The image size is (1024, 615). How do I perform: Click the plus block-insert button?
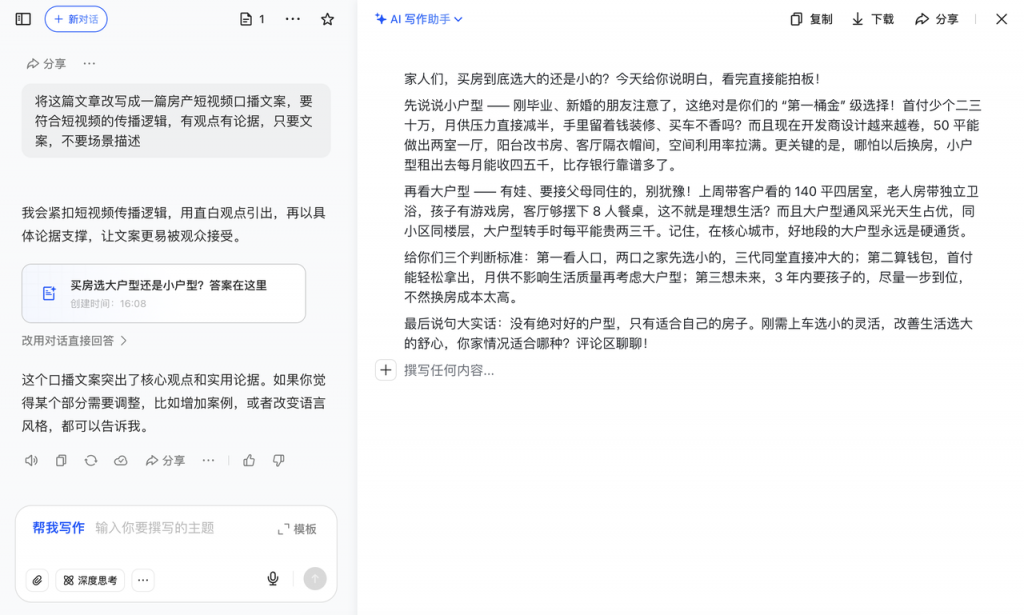point(386,370)
